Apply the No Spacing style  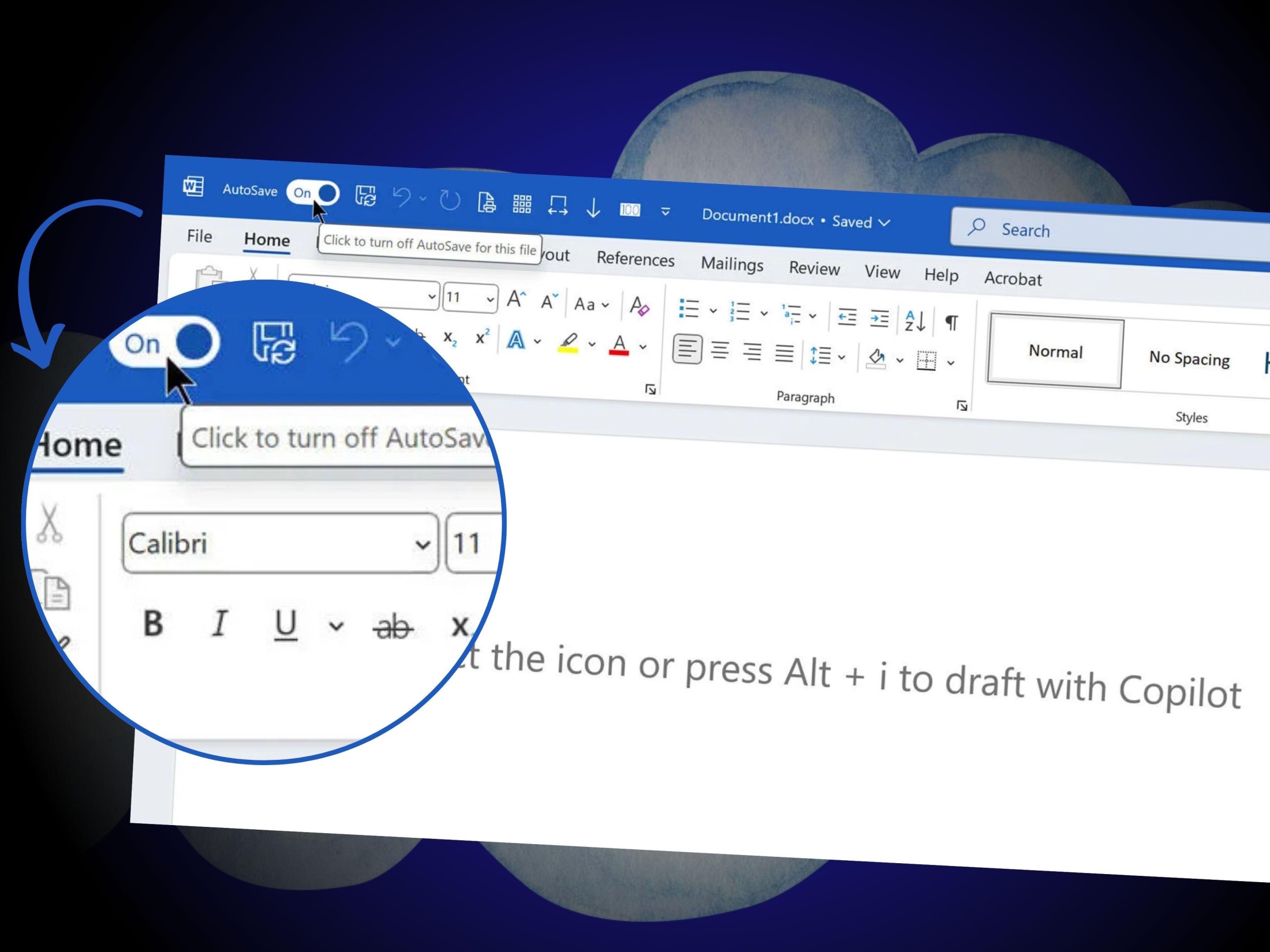click(1189, 358)
